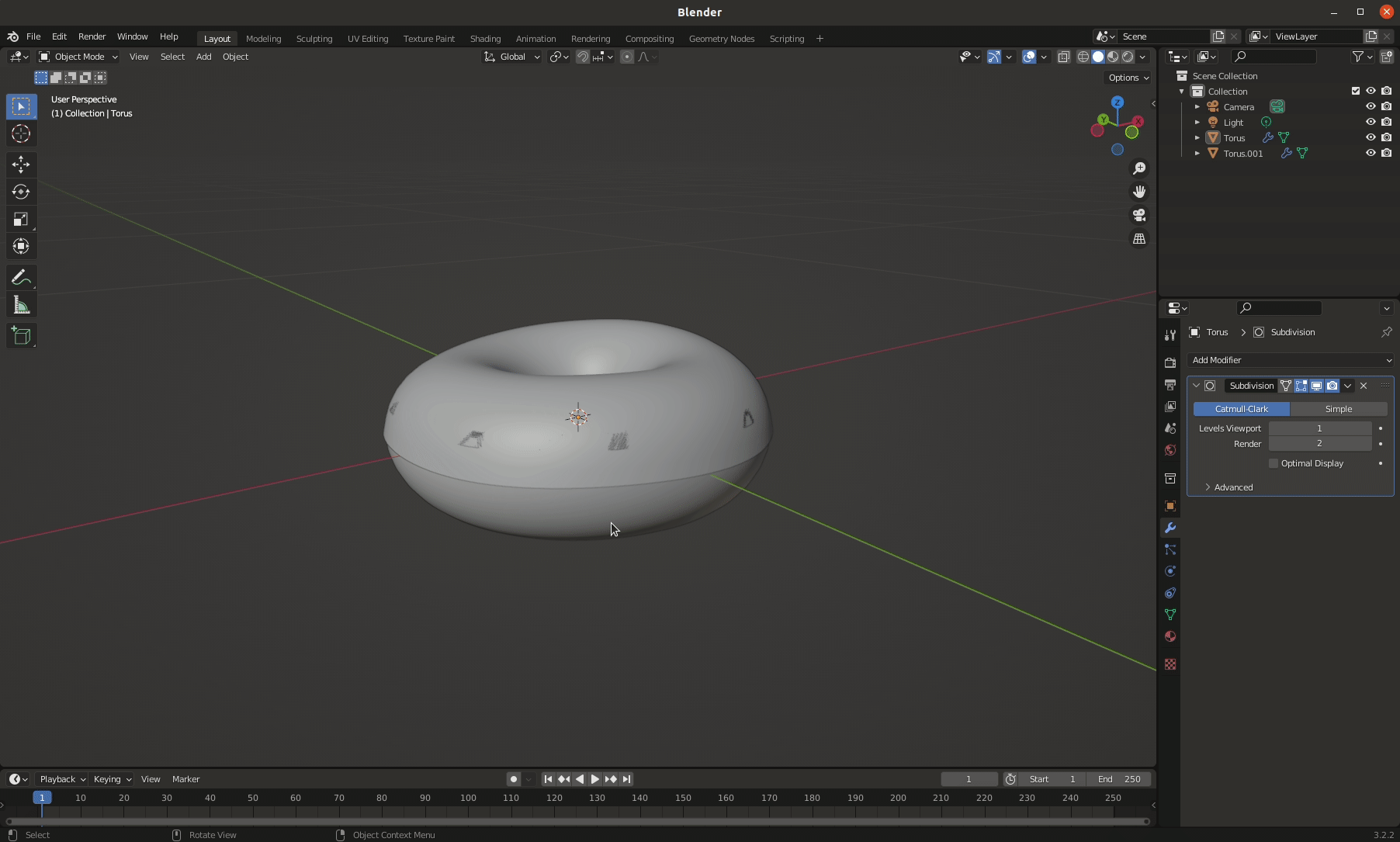Open the Particles properties tab

point(1170,549)
